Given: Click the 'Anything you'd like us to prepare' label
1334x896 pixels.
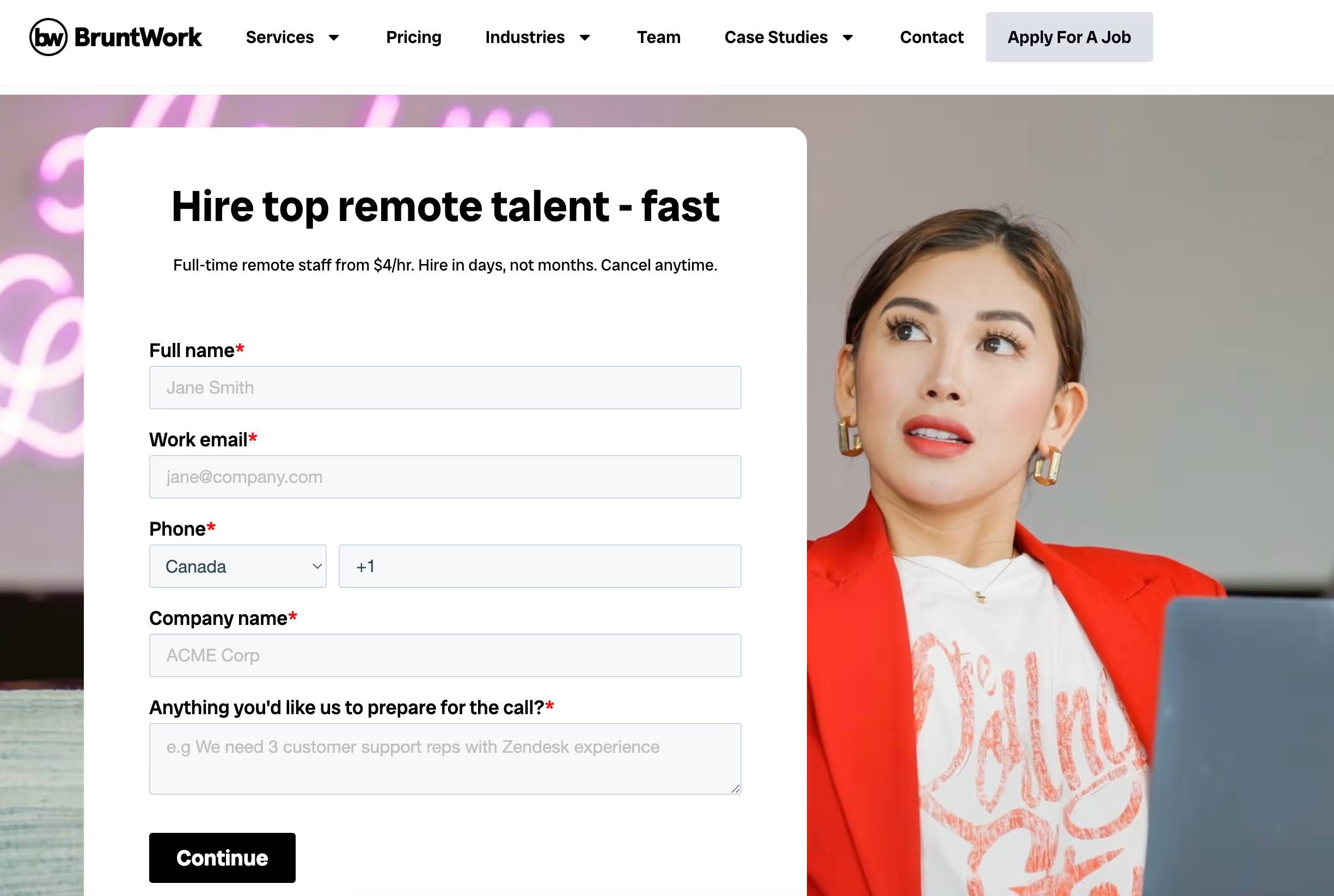Looking at the screenshot, I should 346,708.
